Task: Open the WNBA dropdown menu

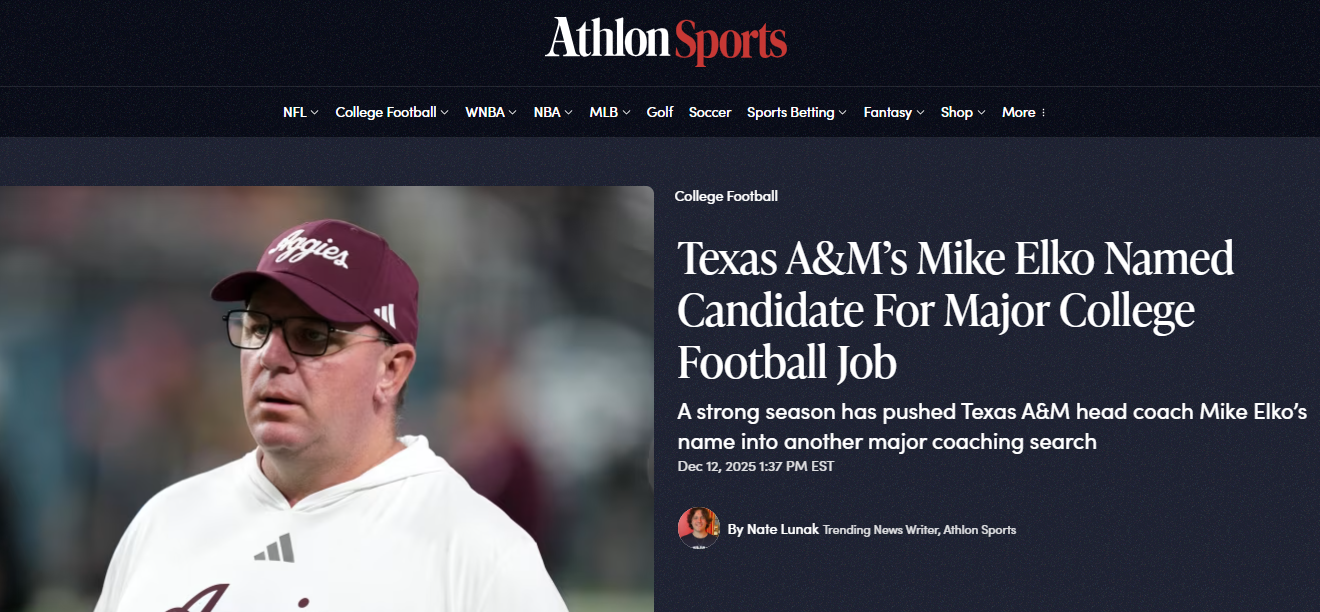Action: point(490,113)
